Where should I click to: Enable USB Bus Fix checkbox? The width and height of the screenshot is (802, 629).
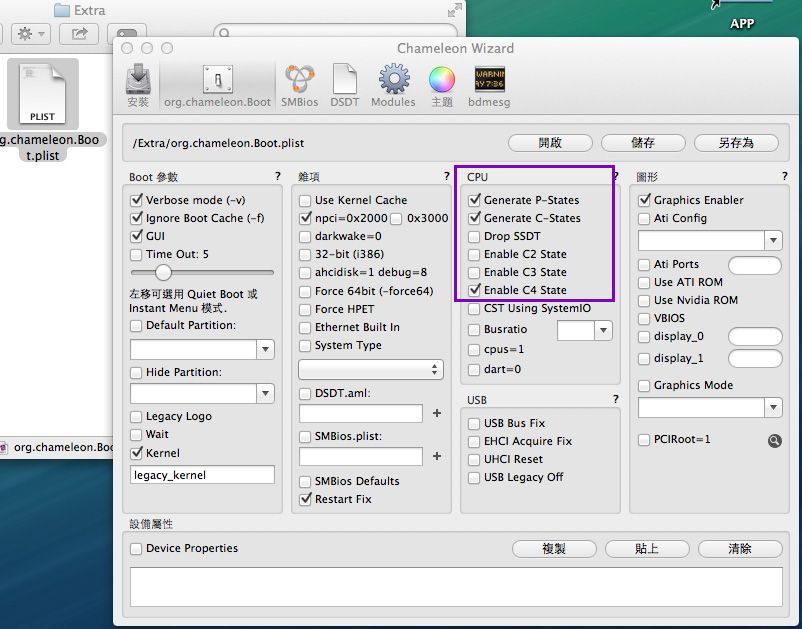(x=474, y=423)
